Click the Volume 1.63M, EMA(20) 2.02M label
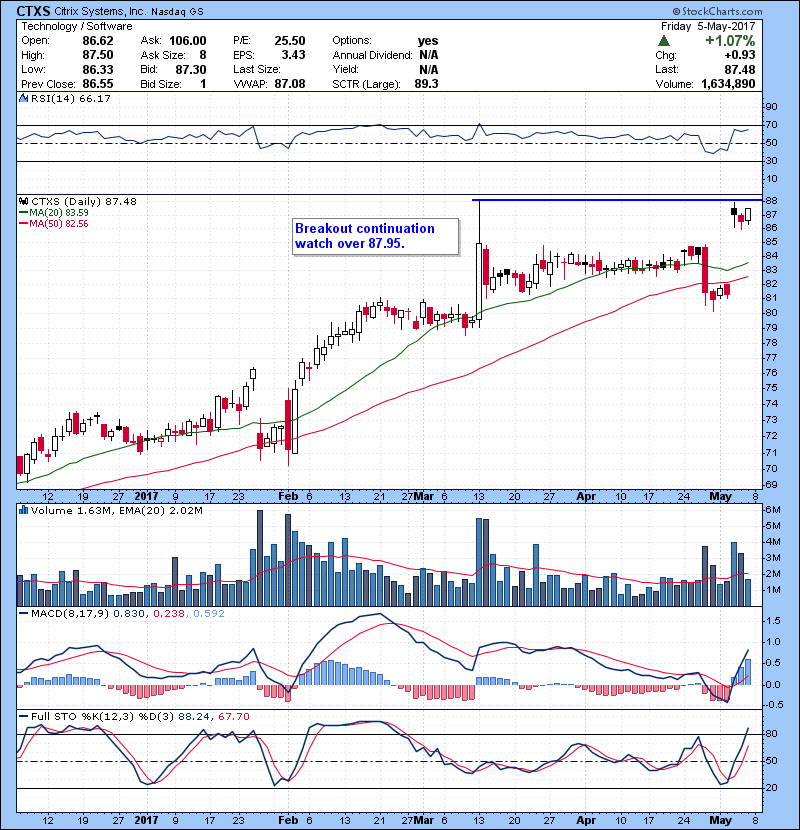 tap(116, 510)
